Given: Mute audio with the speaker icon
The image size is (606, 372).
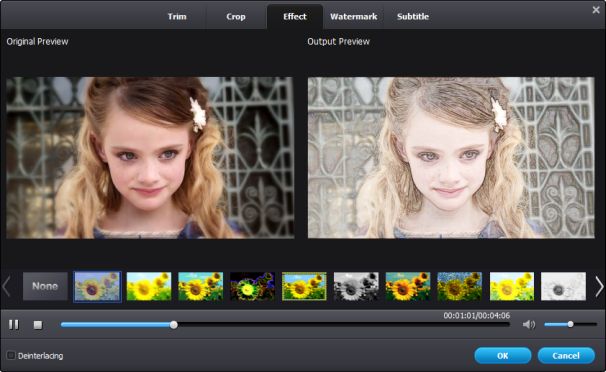Looking at the screenshot, I should (x=529, y=324).
